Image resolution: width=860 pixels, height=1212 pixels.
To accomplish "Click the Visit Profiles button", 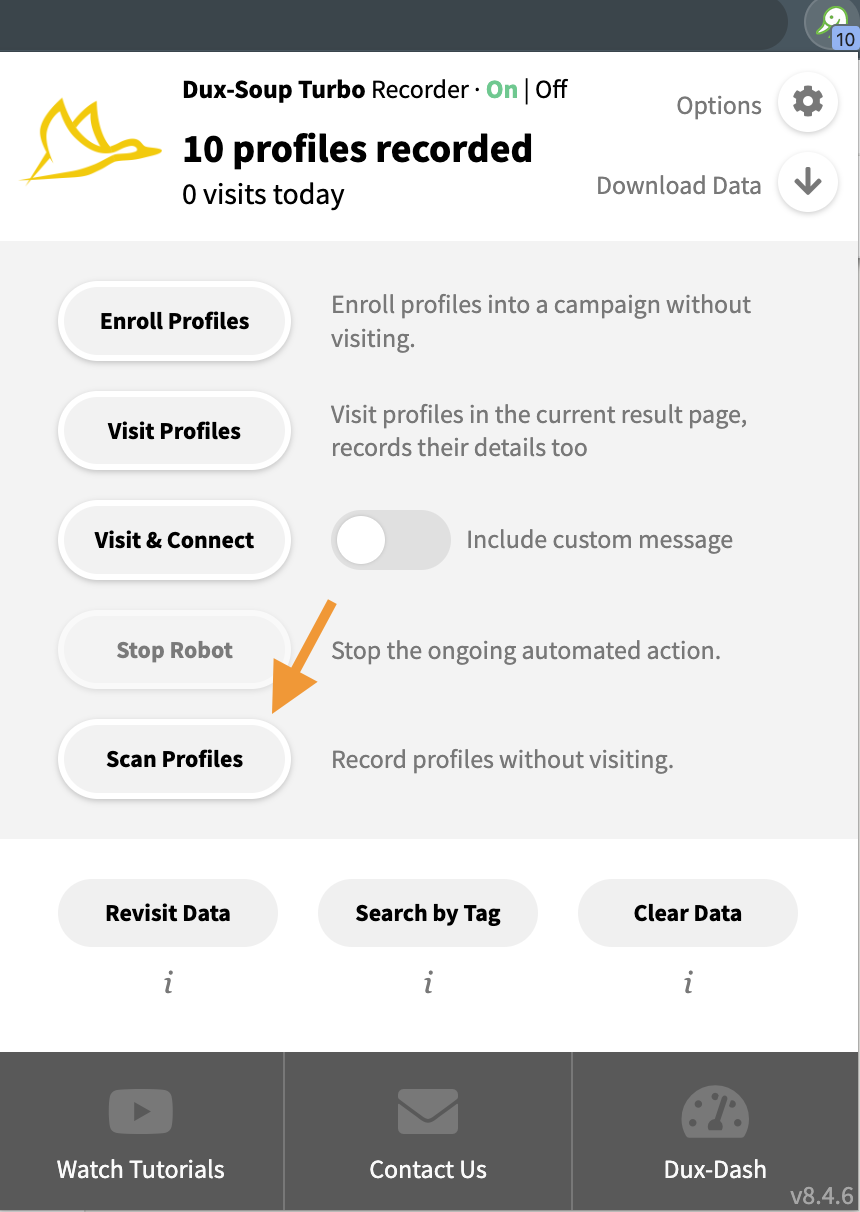I will tap(175, 431).
